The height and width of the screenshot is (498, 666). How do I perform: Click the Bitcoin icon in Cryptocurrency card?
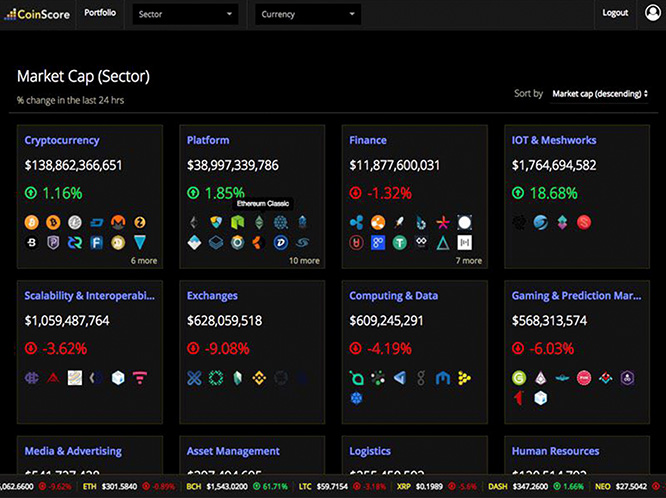pyautogui.click(x=30, y=222)
